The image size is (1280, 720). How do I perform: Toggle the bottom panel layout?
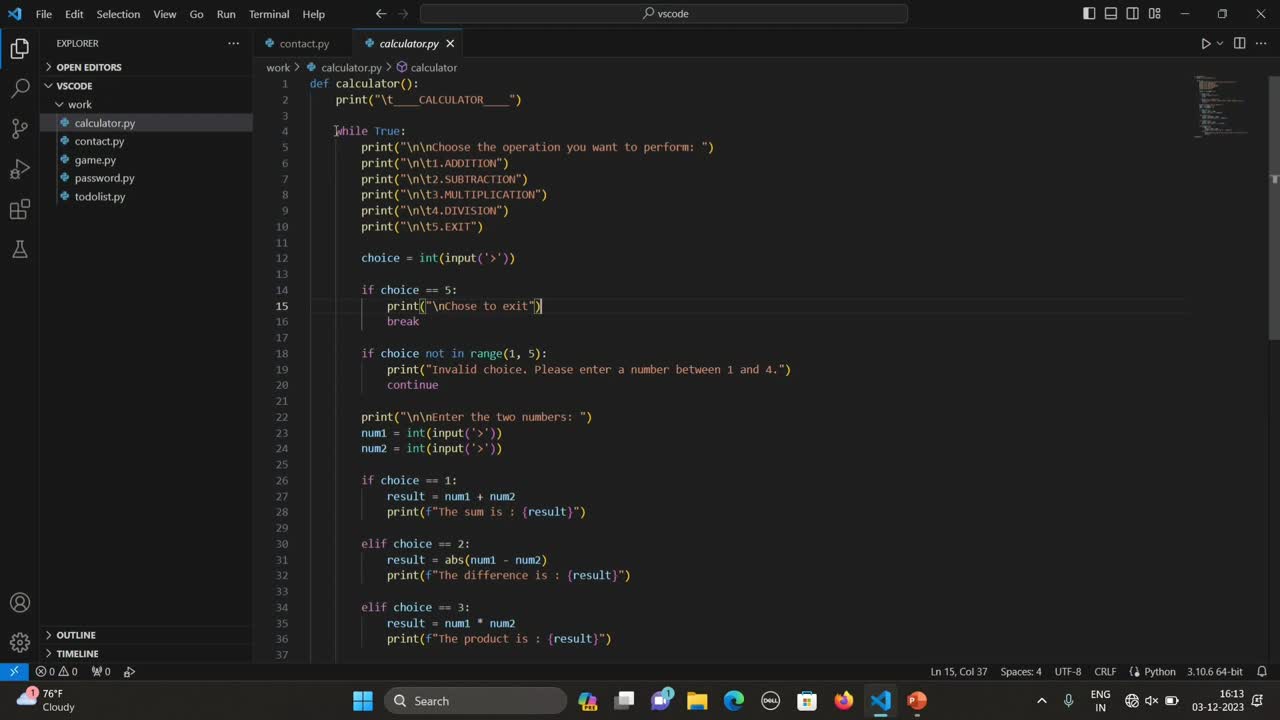point(1111,14)
